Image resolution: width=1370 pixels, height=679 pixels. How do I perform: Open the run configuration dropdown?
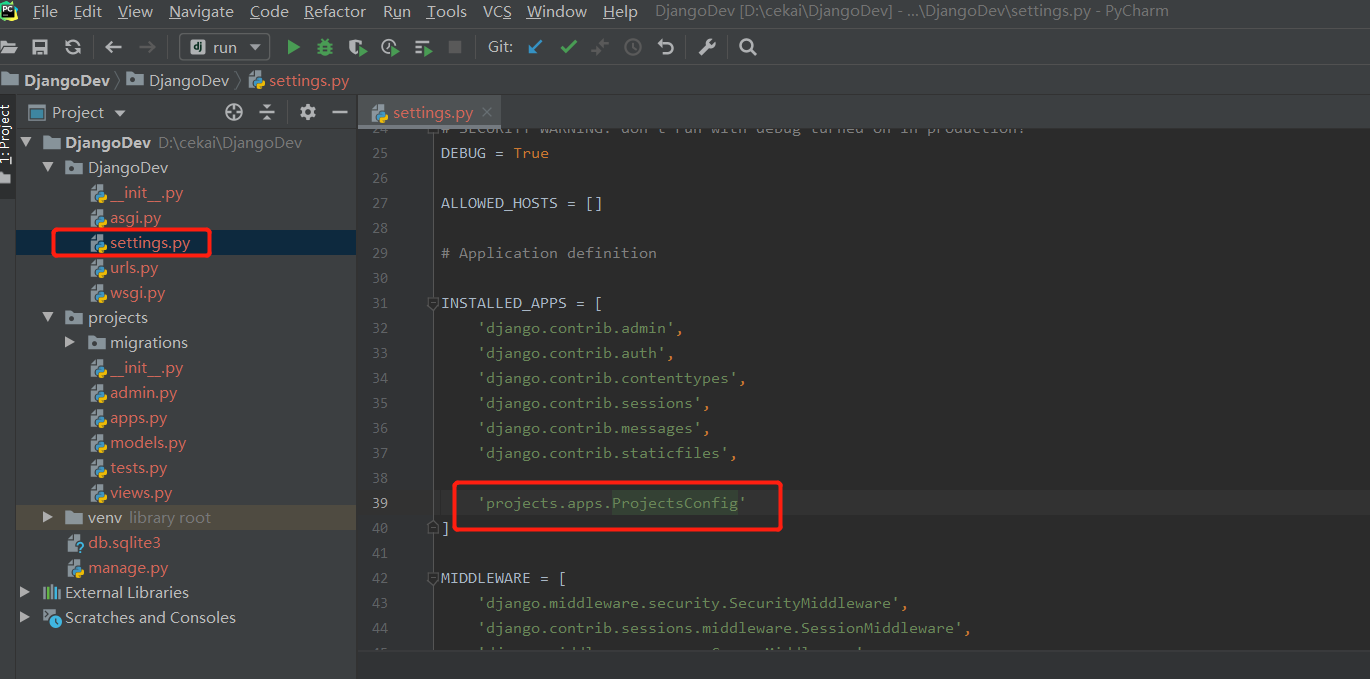click(x=224, y=47)
